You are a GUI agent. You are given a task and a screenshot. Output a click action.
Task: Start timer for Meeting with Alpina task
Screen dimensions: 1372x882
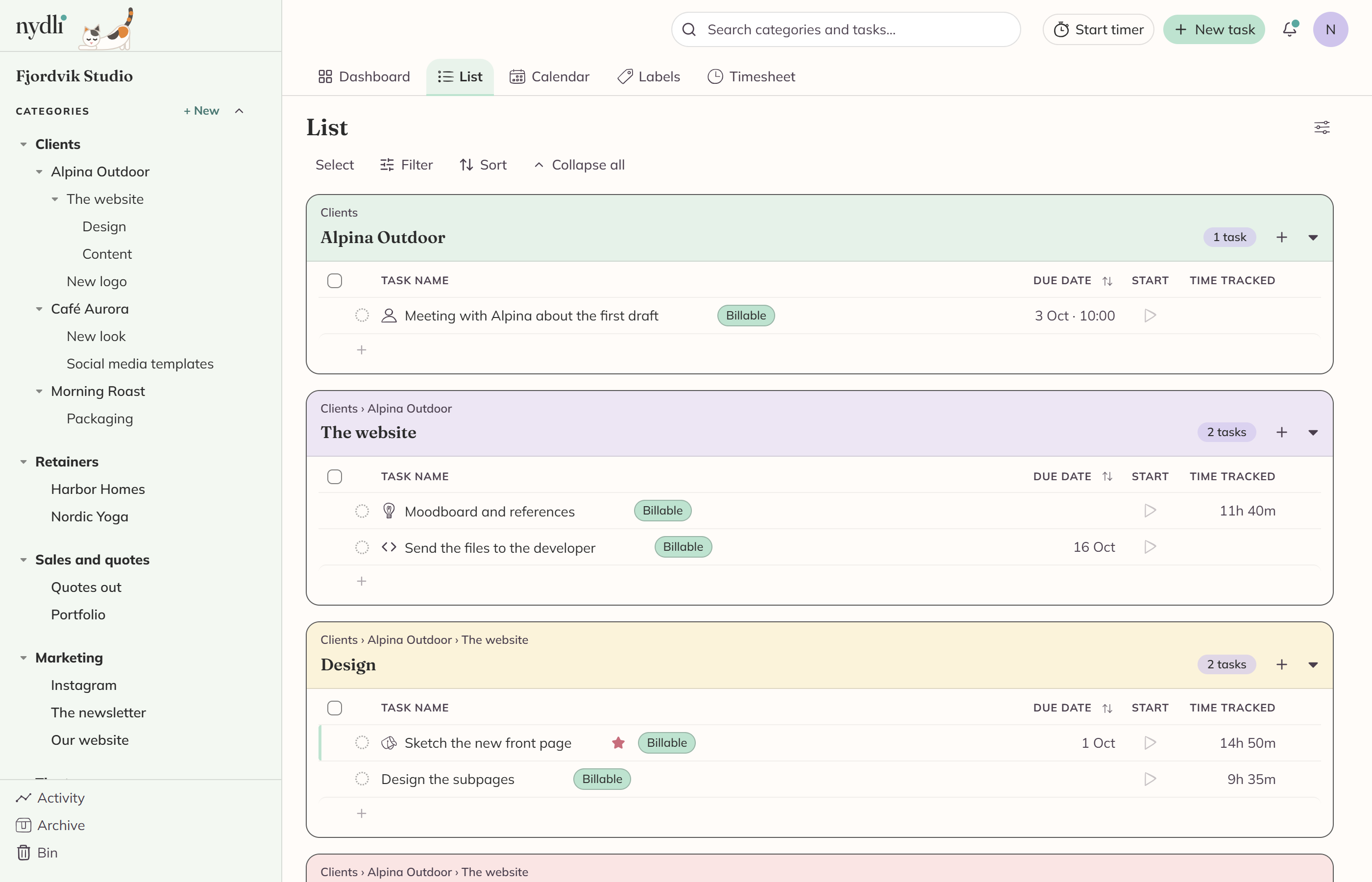(x=1150, y=316)
